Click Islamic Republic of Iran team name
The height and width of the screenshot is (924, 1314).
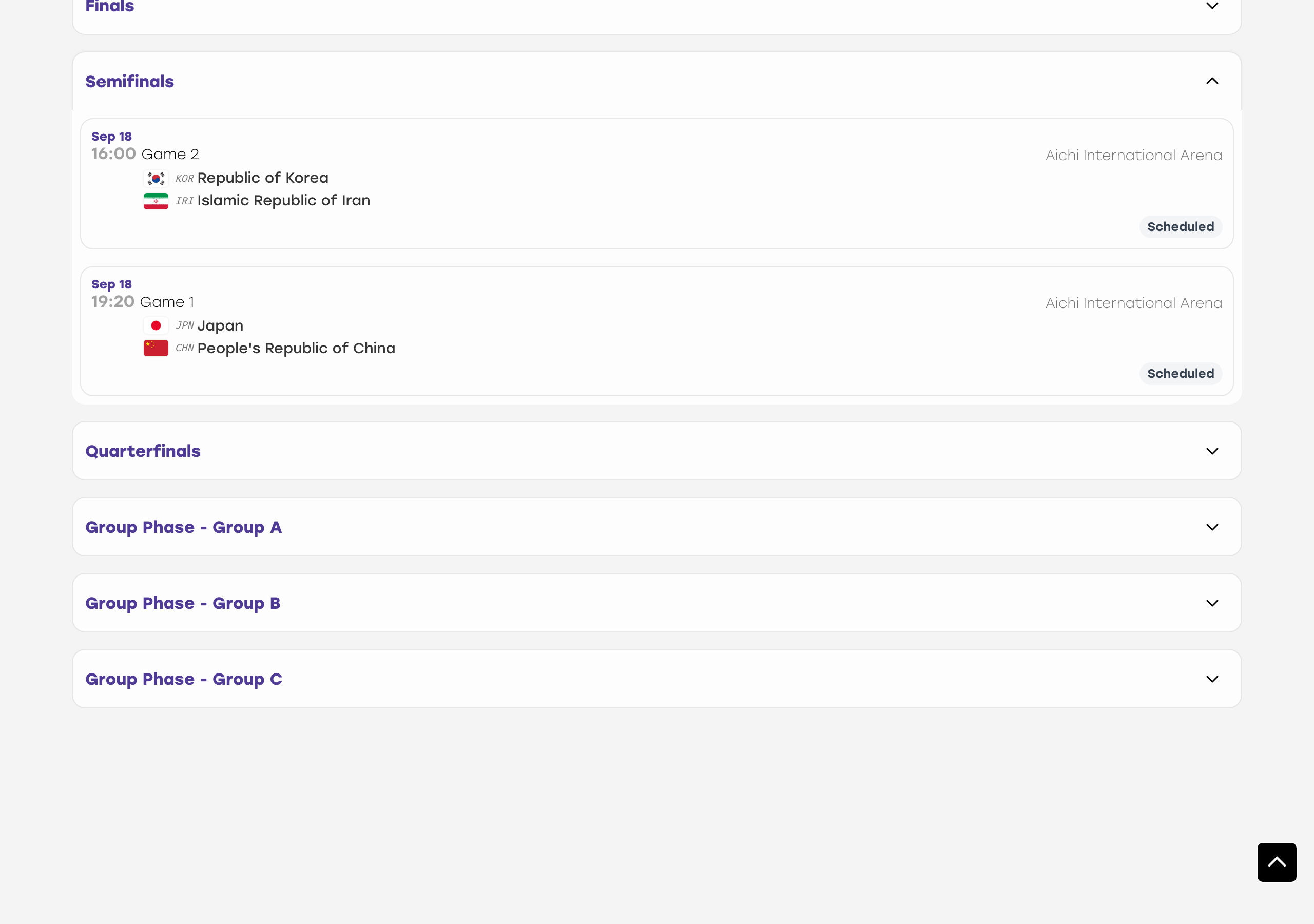(284, 201)
